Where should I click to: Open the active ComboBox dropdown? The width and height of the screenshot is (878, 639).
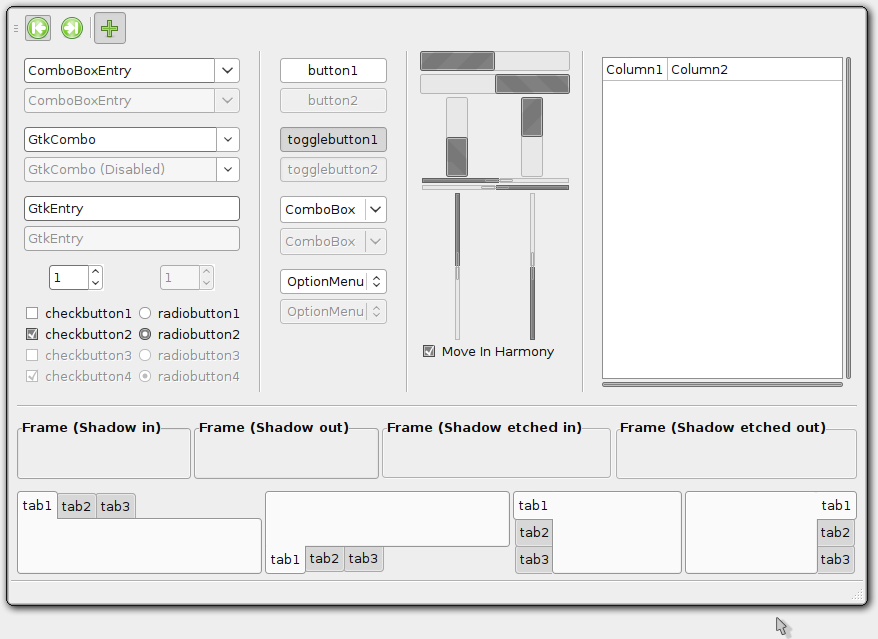click(x=333, y=209)
